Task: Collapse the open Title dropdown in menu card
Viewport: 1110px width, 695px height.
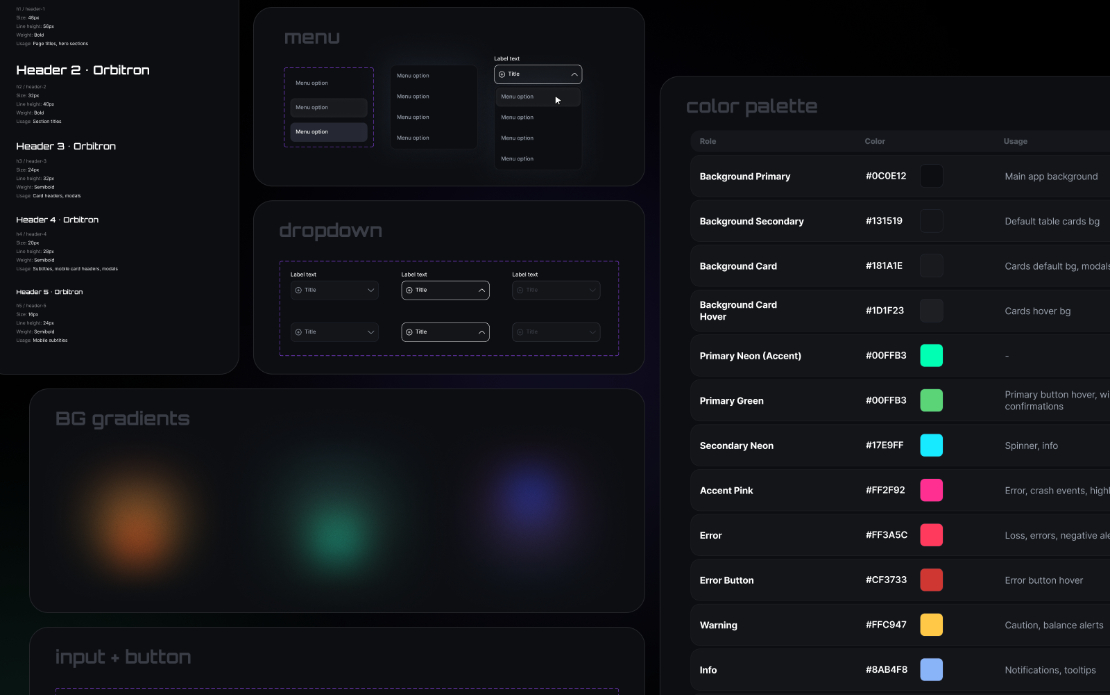Action: coord(538,74)
